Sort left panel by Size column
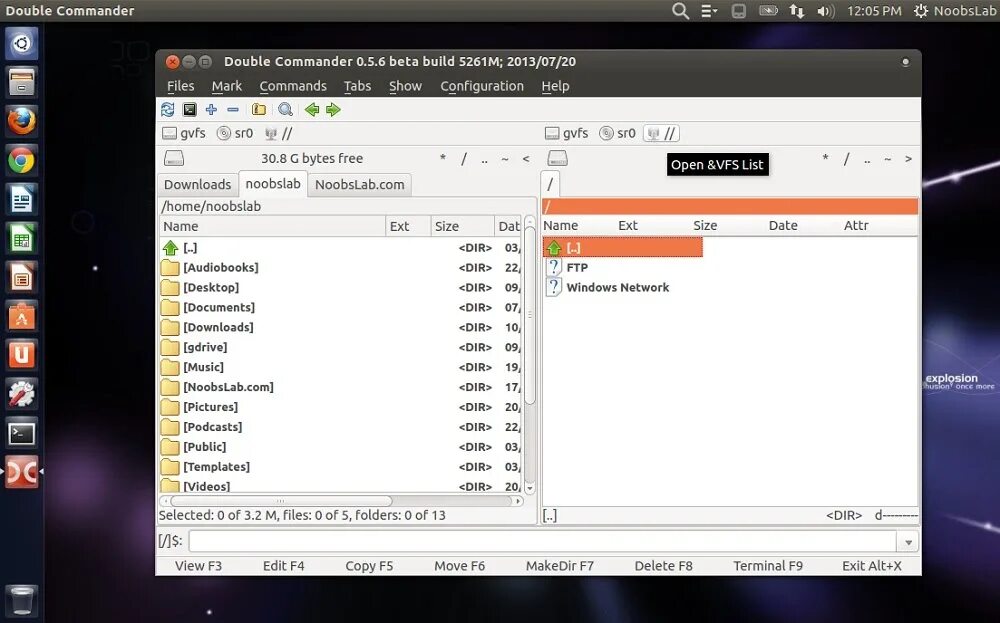Viewport: 1000px width, 623px height. click(462, 226)
